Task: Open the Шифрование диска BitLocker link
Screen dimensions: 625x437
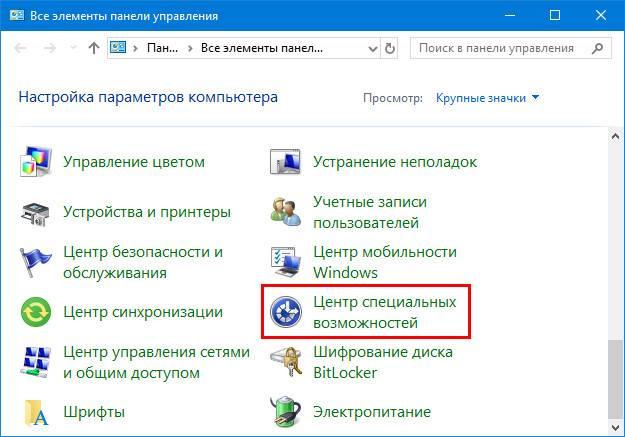Action: [383, 362]
